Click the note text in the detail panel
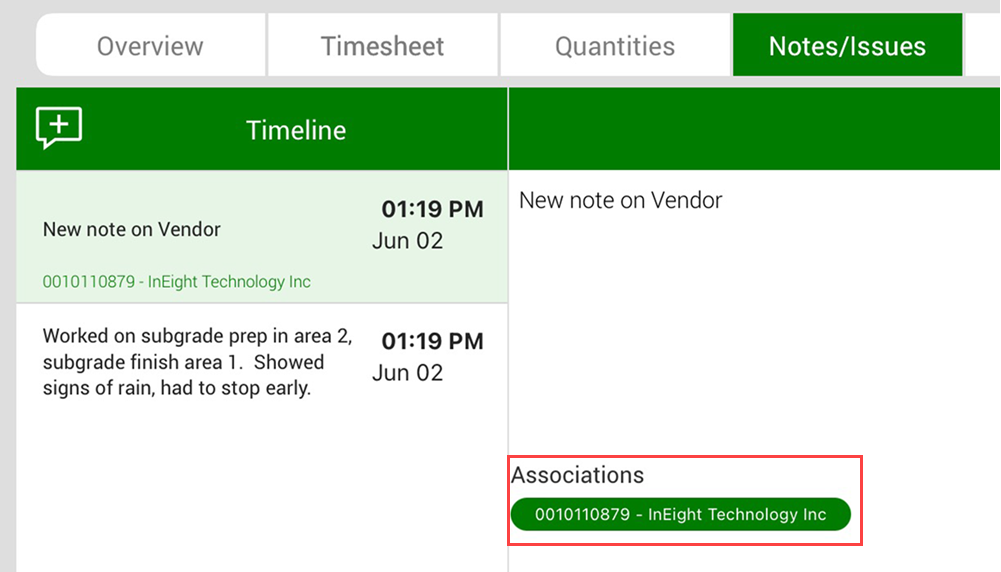 620,200
